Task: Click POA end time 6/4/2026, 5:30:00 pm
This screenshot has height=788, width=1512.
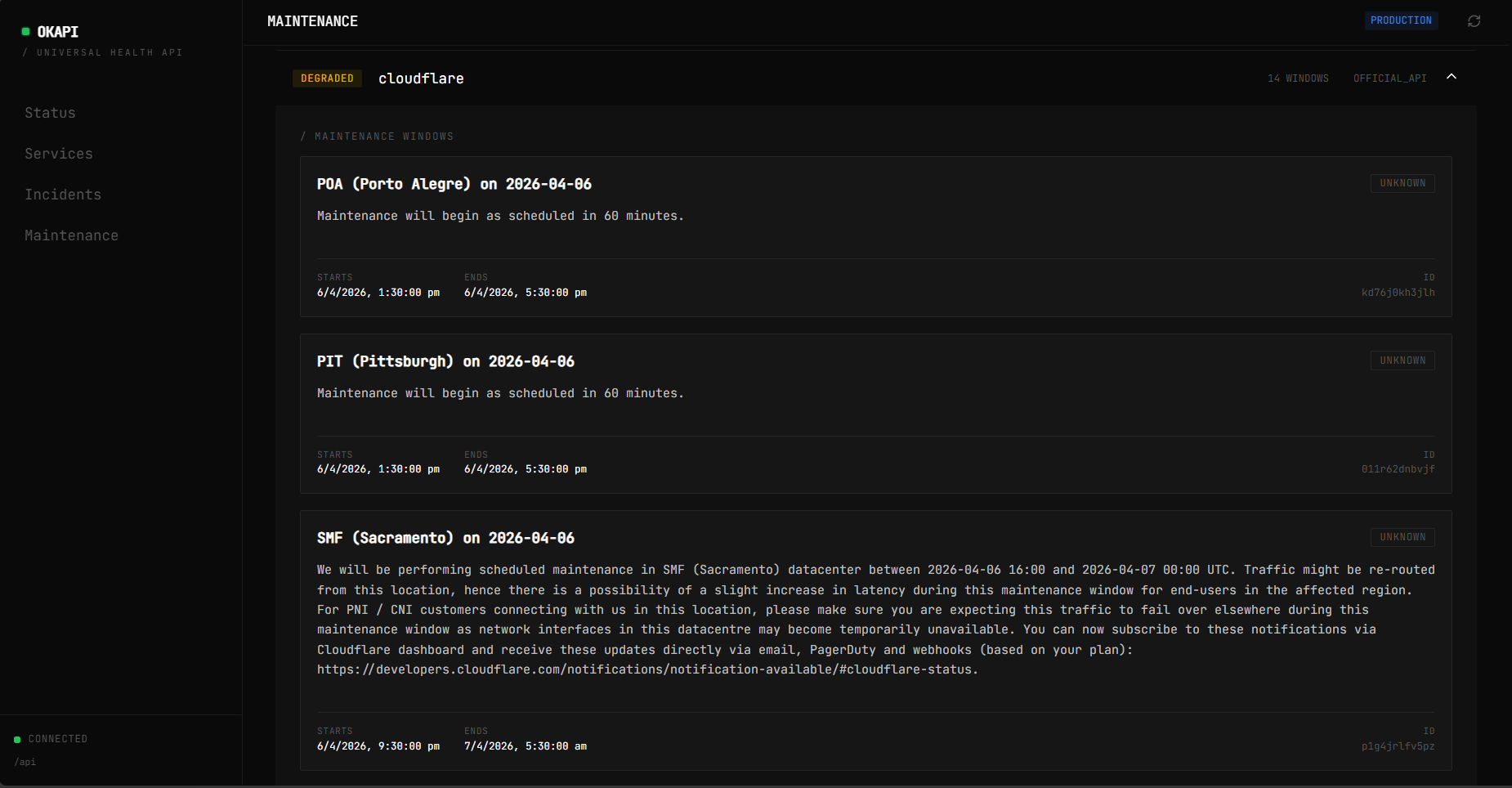Action: [526, 293]
